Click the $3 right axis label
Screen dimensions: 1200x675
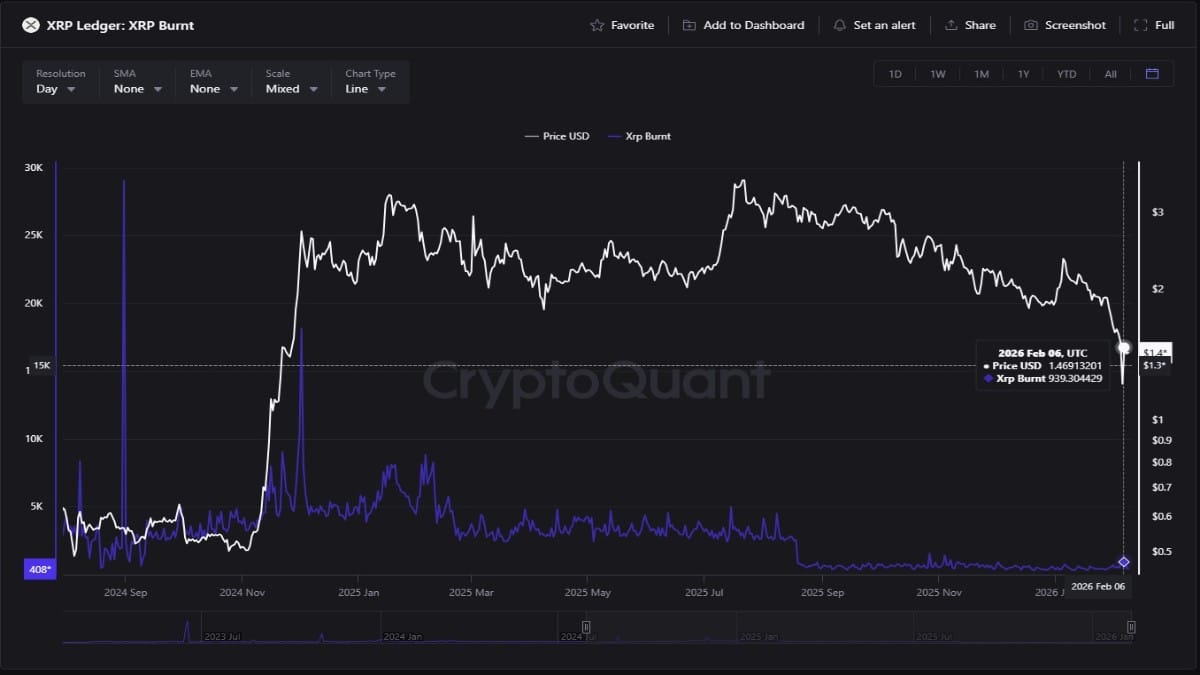pyautogui.click(x=1158, y=212)
